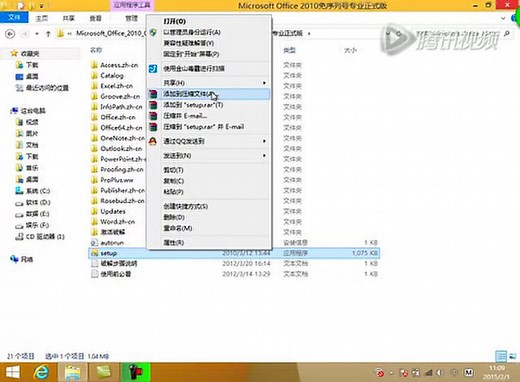The image size is (520, 382).
Task: Select 兼容性疑难解答(Y) menu entry
Action: pyautogui.click(x=208, y=43)
